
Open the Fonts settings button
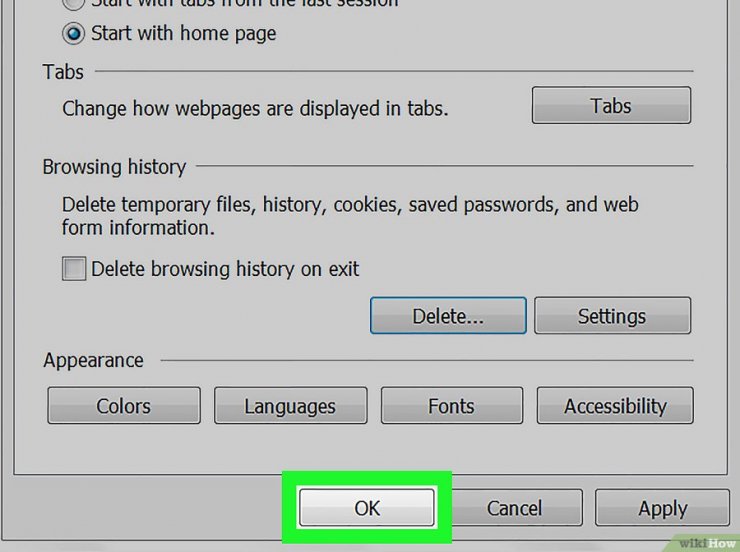coord(452,406)
